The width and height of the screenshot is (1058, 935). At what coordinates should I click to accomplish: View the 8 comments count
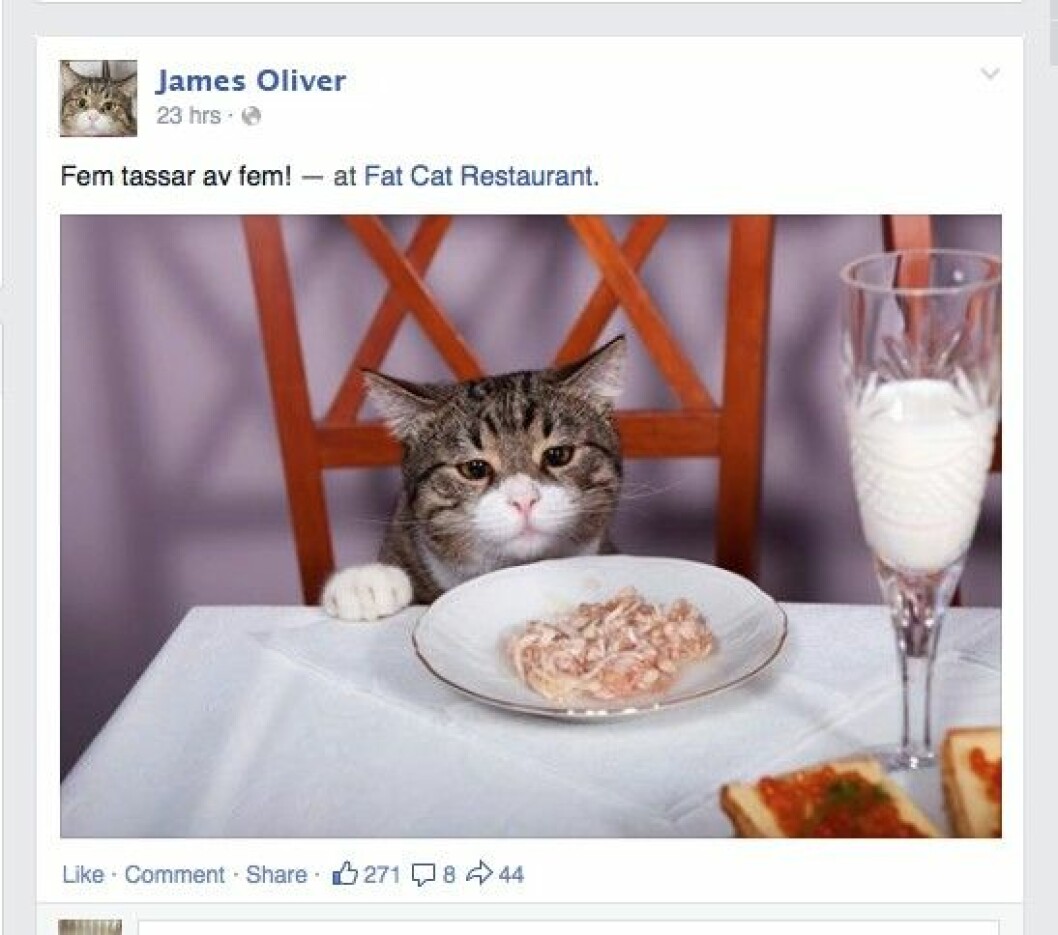coord(449,874)
